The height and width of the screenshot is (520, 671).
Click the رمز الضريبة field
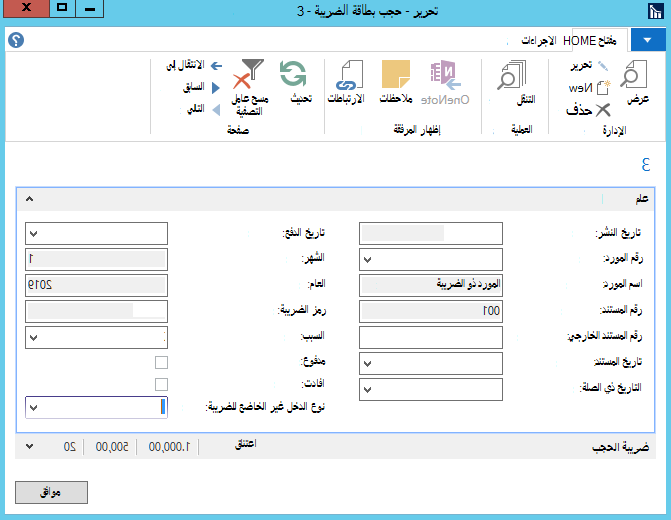pyautogui.click(x=96, y=311)
